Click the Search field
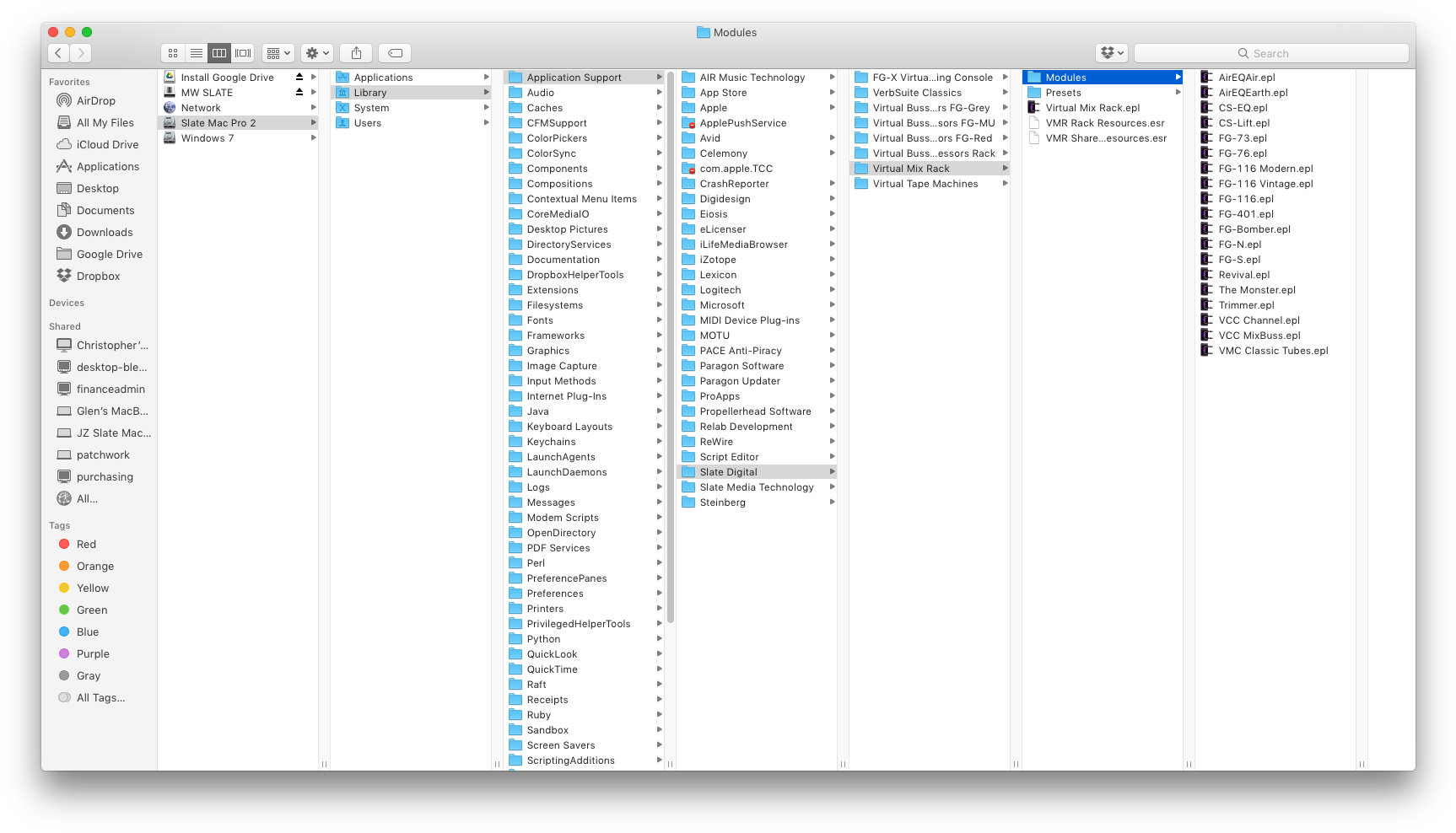This screenshot has width=1456, height=833. pos(1271,53)
